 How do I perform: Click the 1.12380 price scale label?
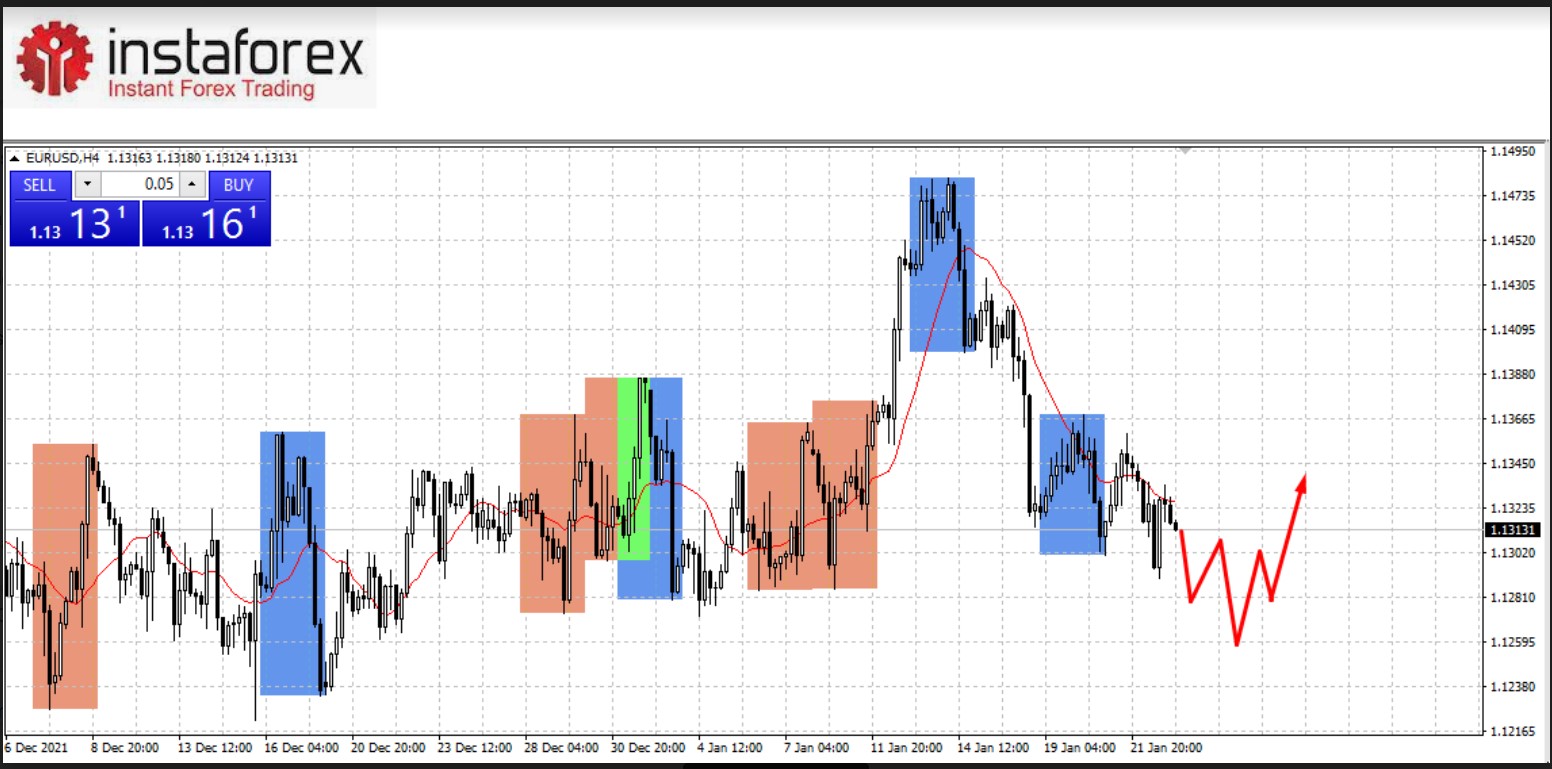click(1512, 687)
